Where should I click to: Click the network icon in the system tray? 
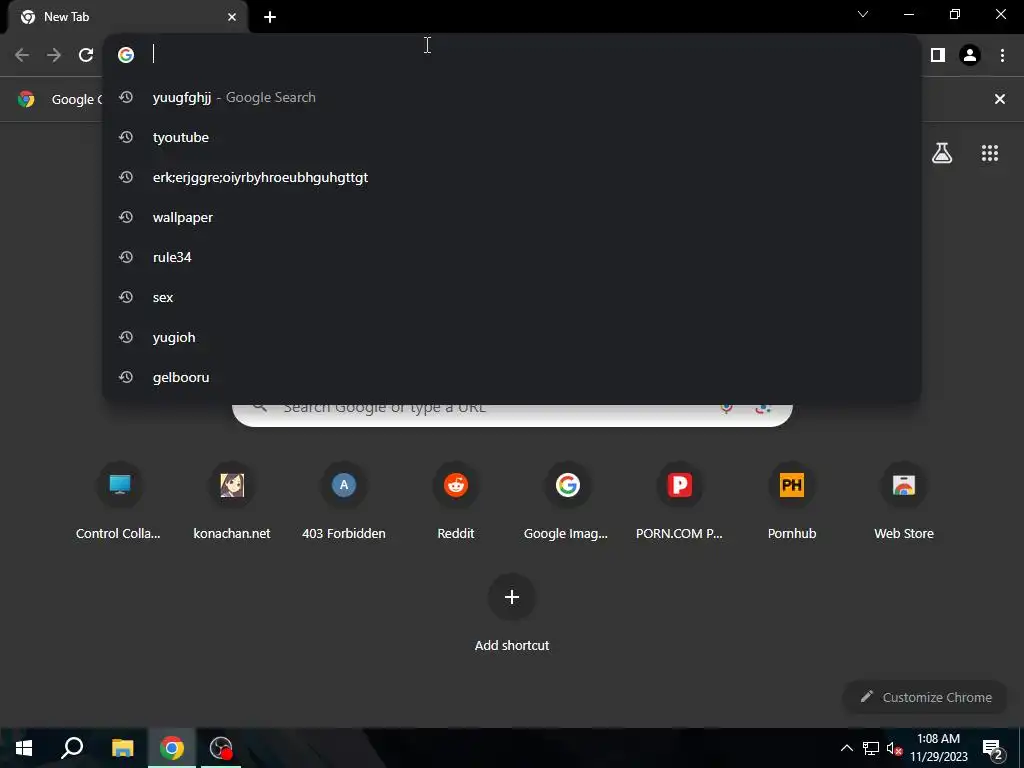click(871, 748)
